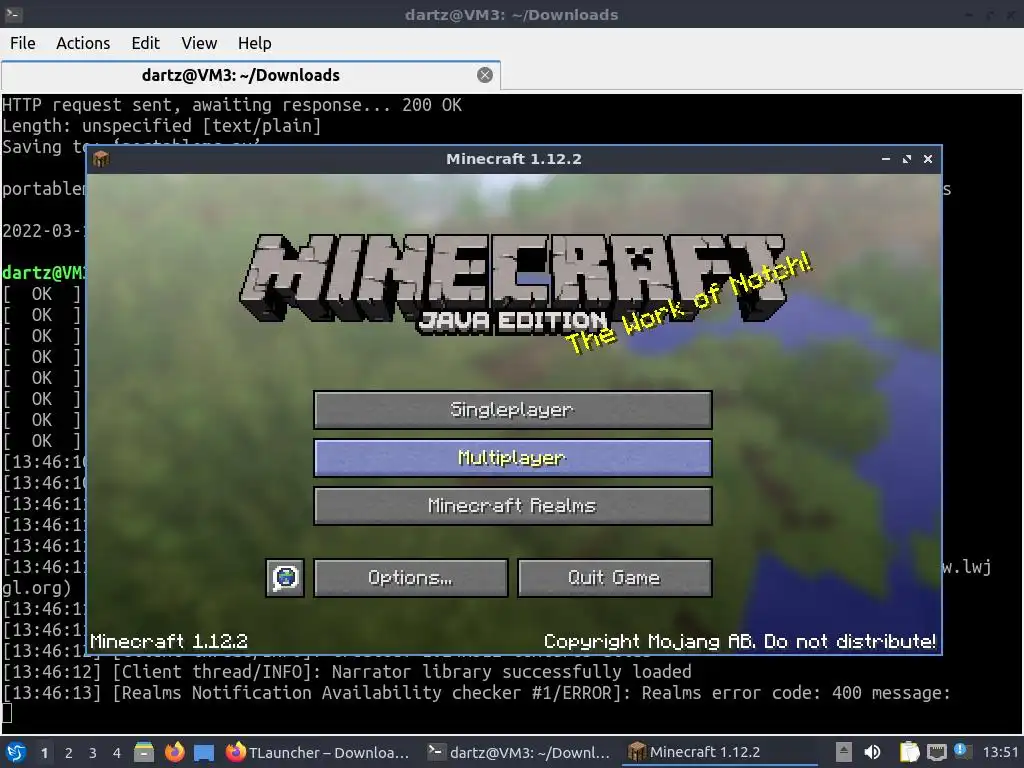Click Quit Game button
Screen dimensions: 1024x768
click(x=615, y=577)
